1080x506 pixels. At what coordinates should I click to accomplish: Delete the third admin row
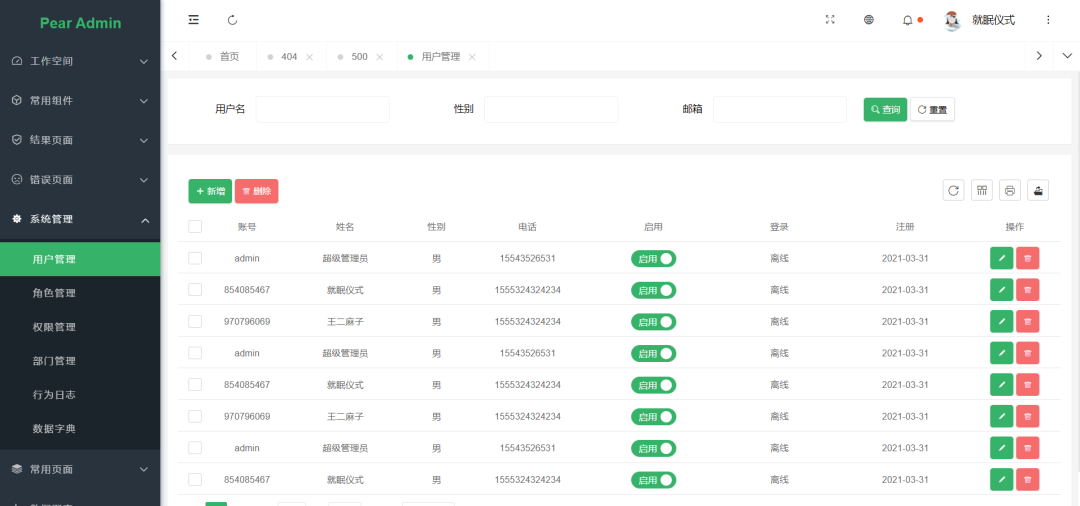coord(1028,448)
